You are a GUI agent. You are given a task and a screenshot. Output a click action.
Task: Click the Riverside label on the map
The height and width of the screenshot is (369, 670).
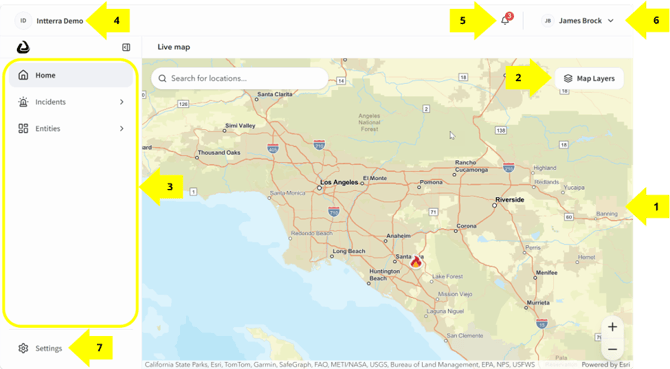(510, 199)
